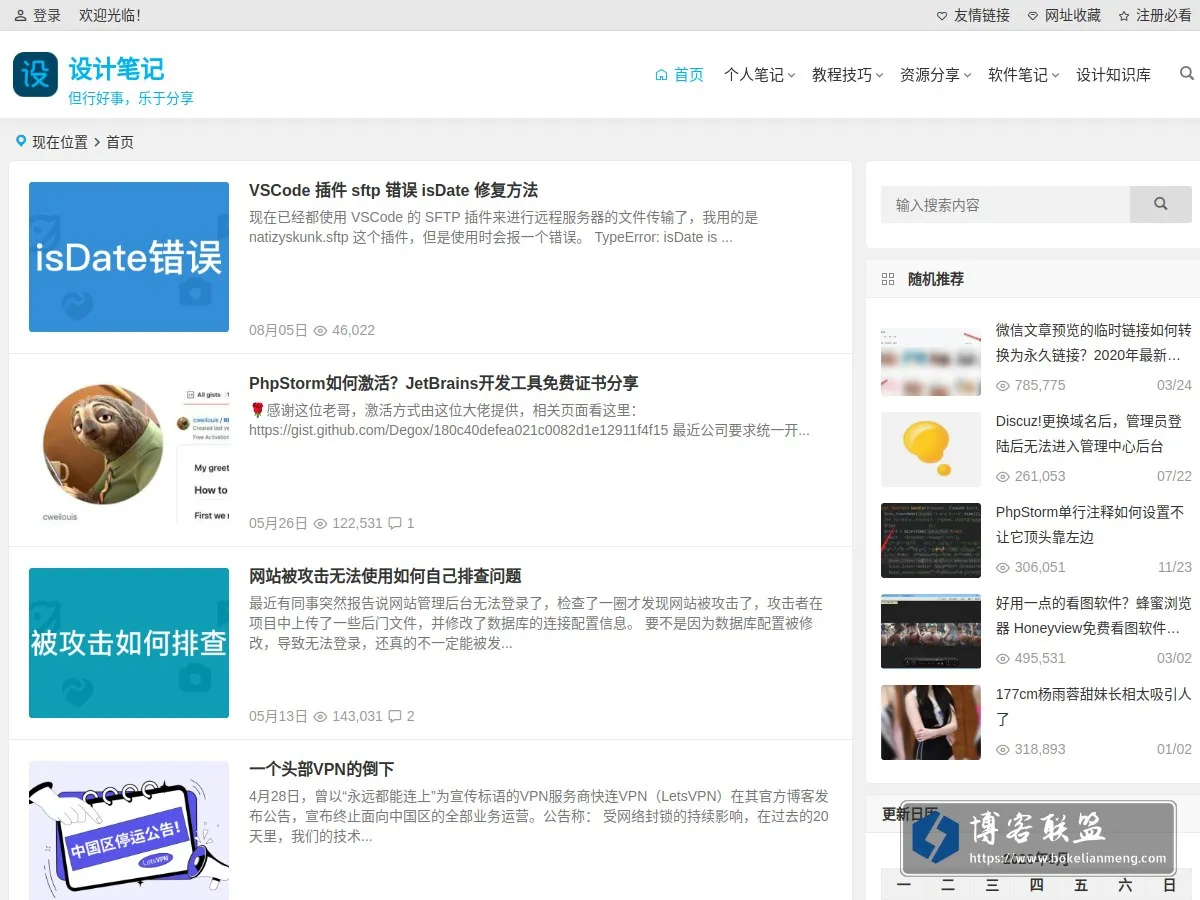Image resolution: width=1200 pixels, height=900 pixels.
Task: Expand the 资源分享 dropdown chevron
Action: [967, 76]
